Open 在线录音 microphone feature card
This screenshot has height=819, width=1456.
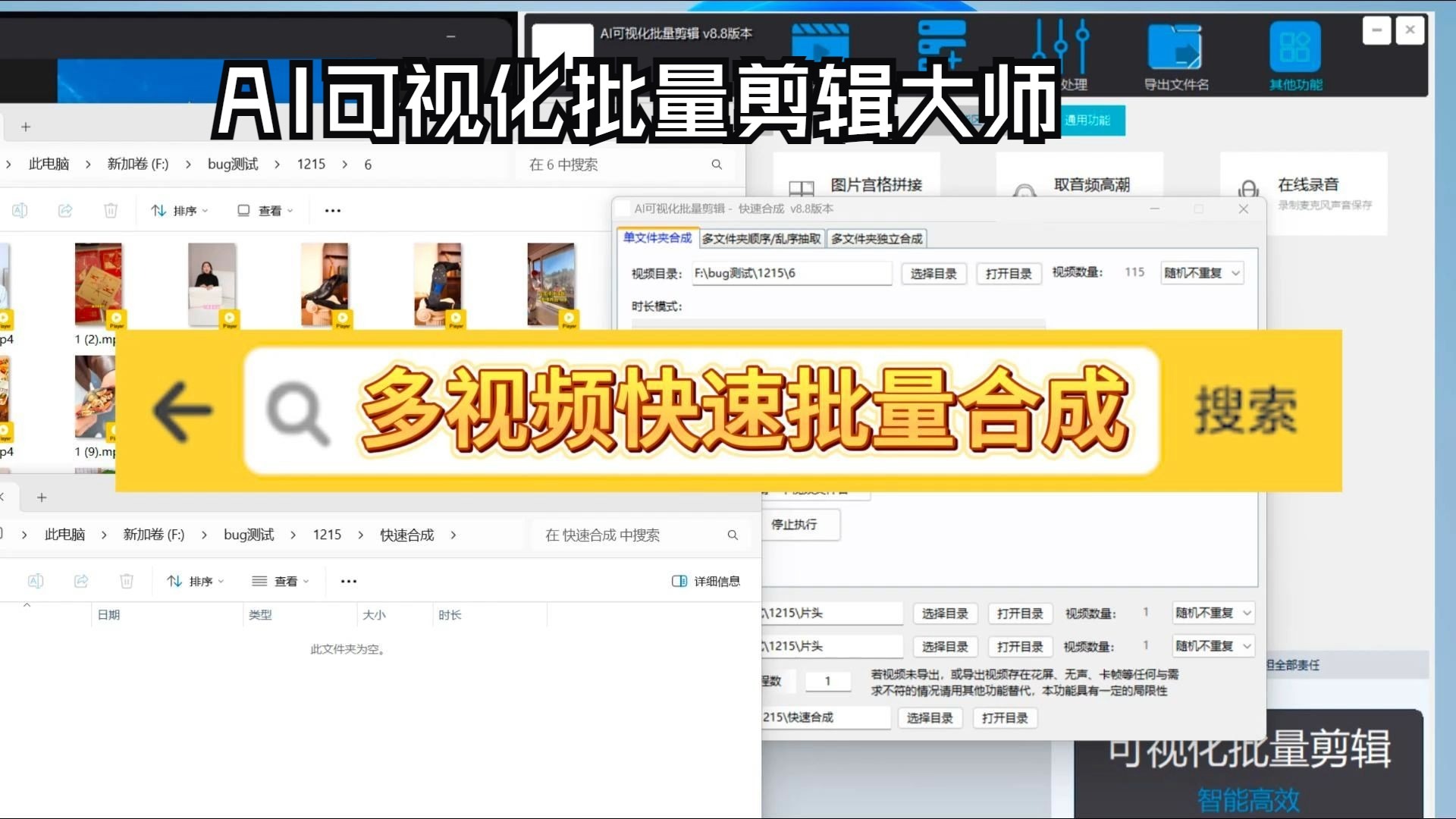[1304, 193]
